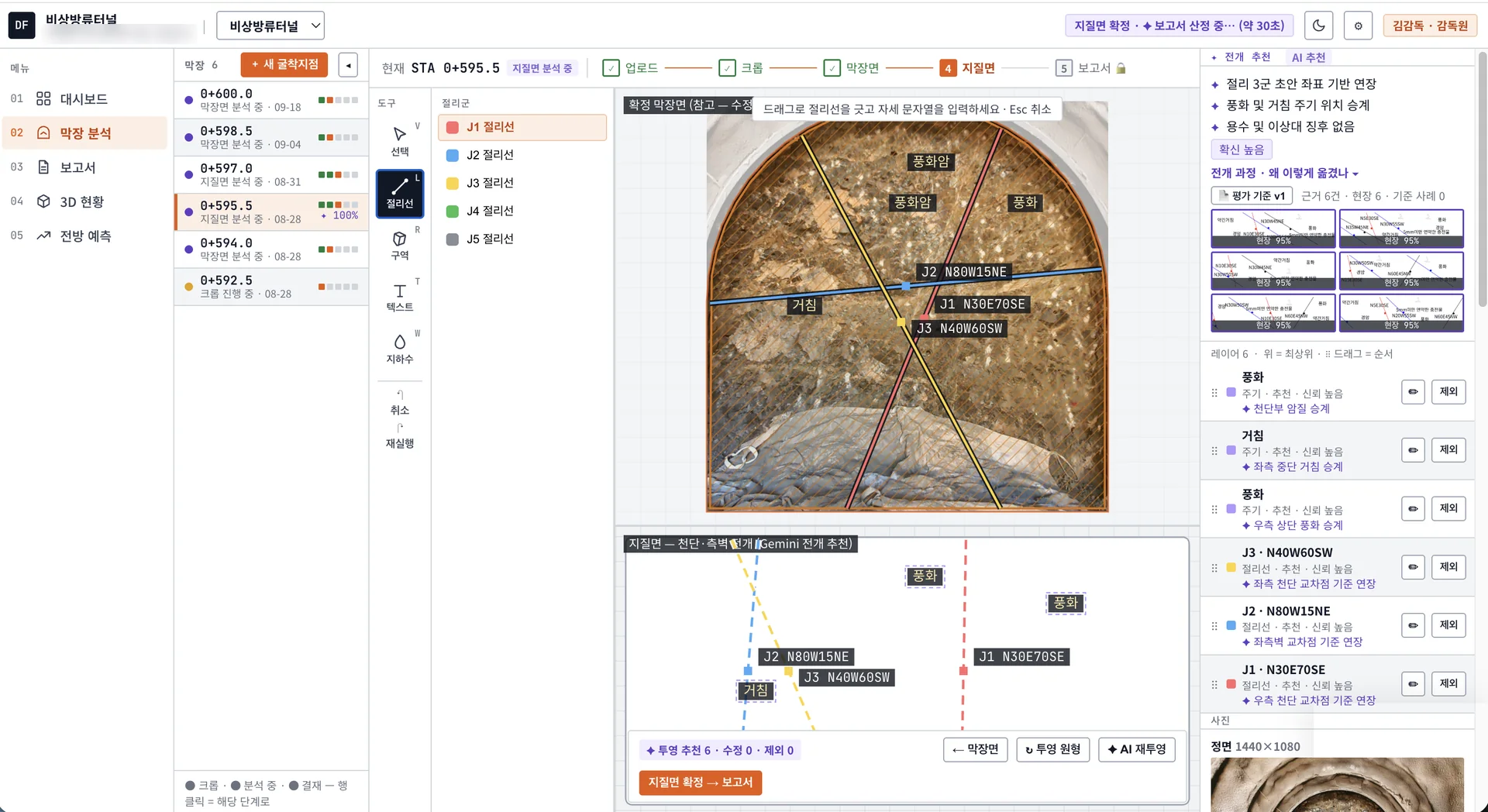The image size is (1488, 812).
Task: Click the DF app logo
Action: [22, 26]
